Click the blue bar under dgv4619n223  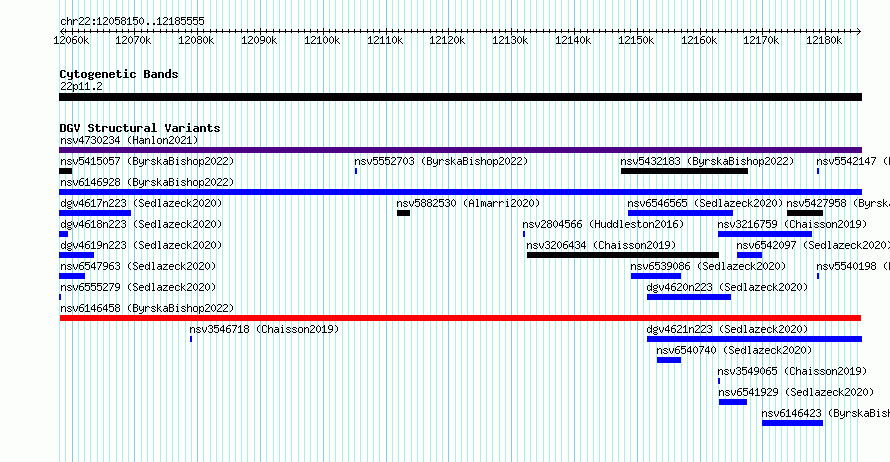click(77, 255)
